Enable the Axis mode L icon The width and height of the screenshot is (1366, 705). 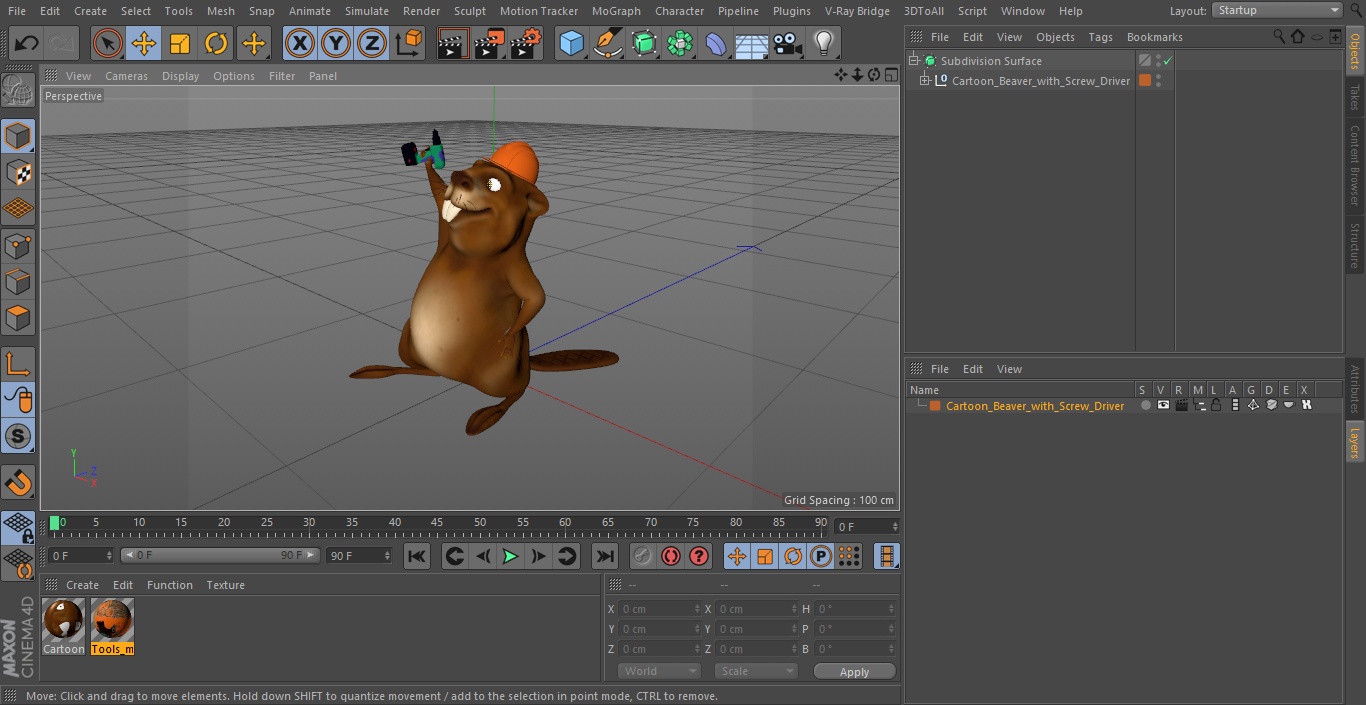[x=18, y=364]
